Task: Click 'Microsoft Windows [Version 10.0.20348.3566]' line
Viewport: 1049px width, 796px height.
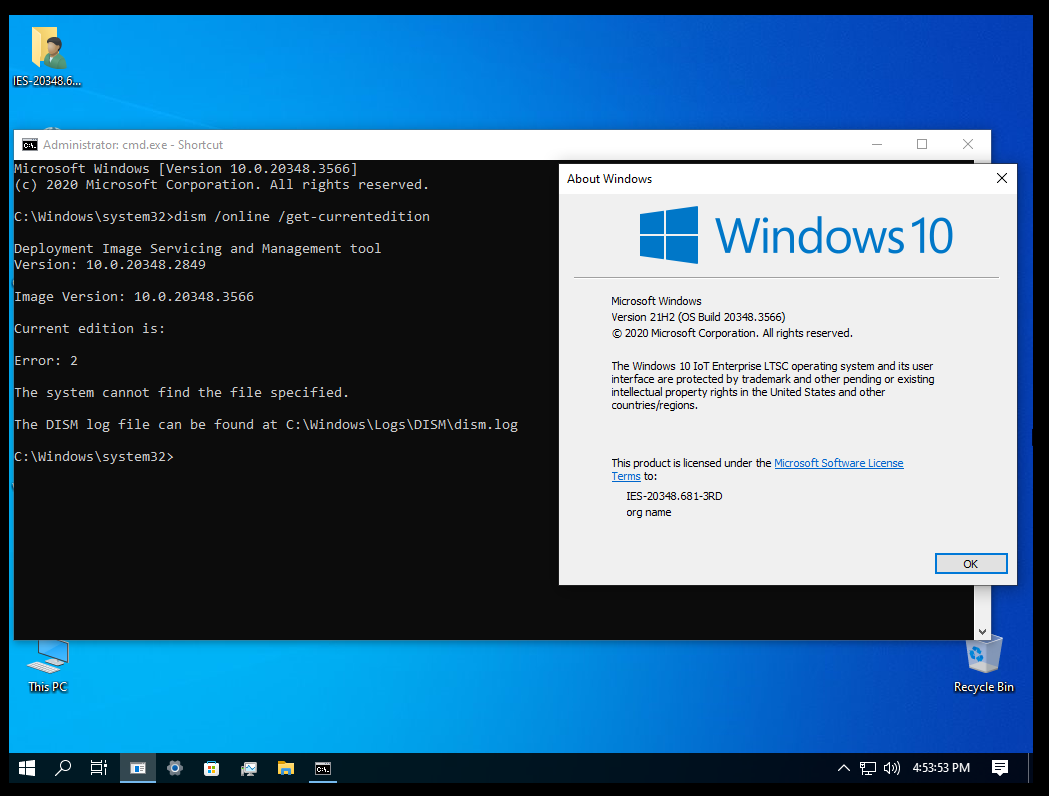Action: pyautogui.click(x=186, y=169)
